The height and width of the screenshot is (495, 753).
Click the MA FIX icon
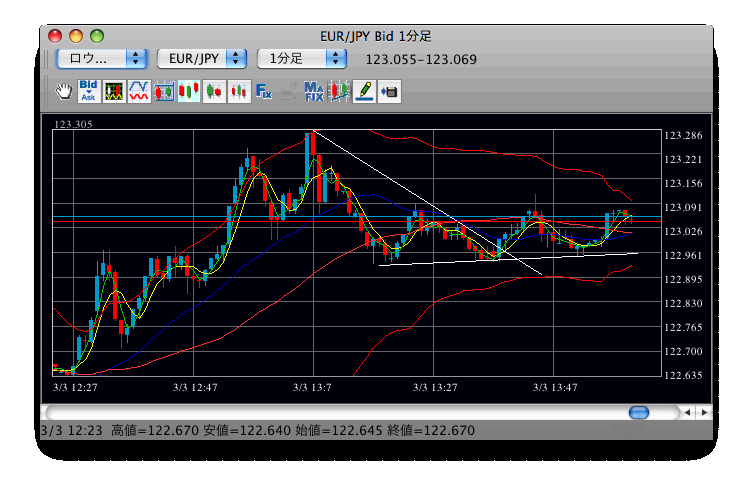pos(314,91)
